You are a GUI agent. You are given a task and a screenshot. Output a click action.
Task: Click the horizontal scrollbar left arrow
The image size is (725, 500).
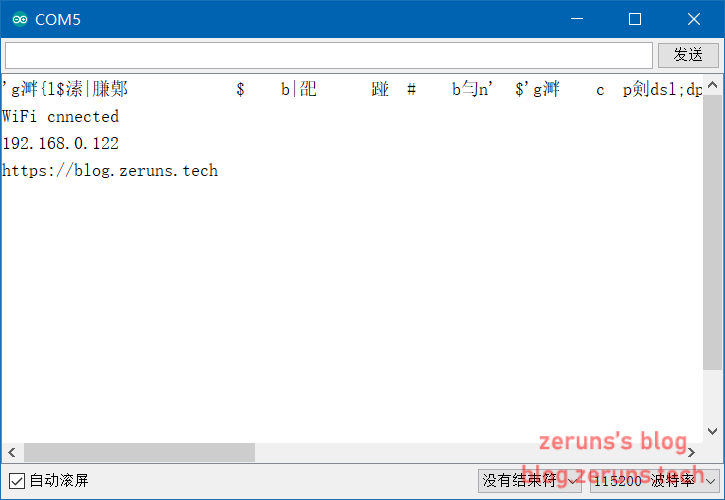coord(12,453)
